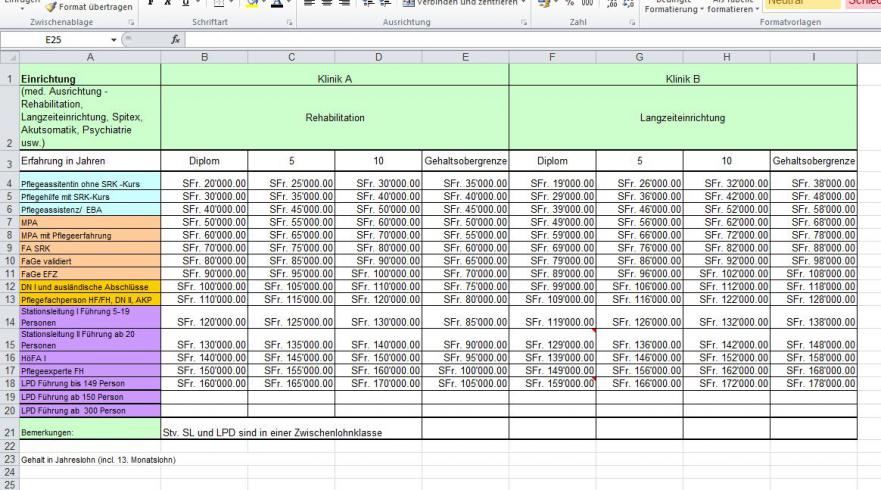Select the Erfahrung in Jahren cell

[90, 161]
